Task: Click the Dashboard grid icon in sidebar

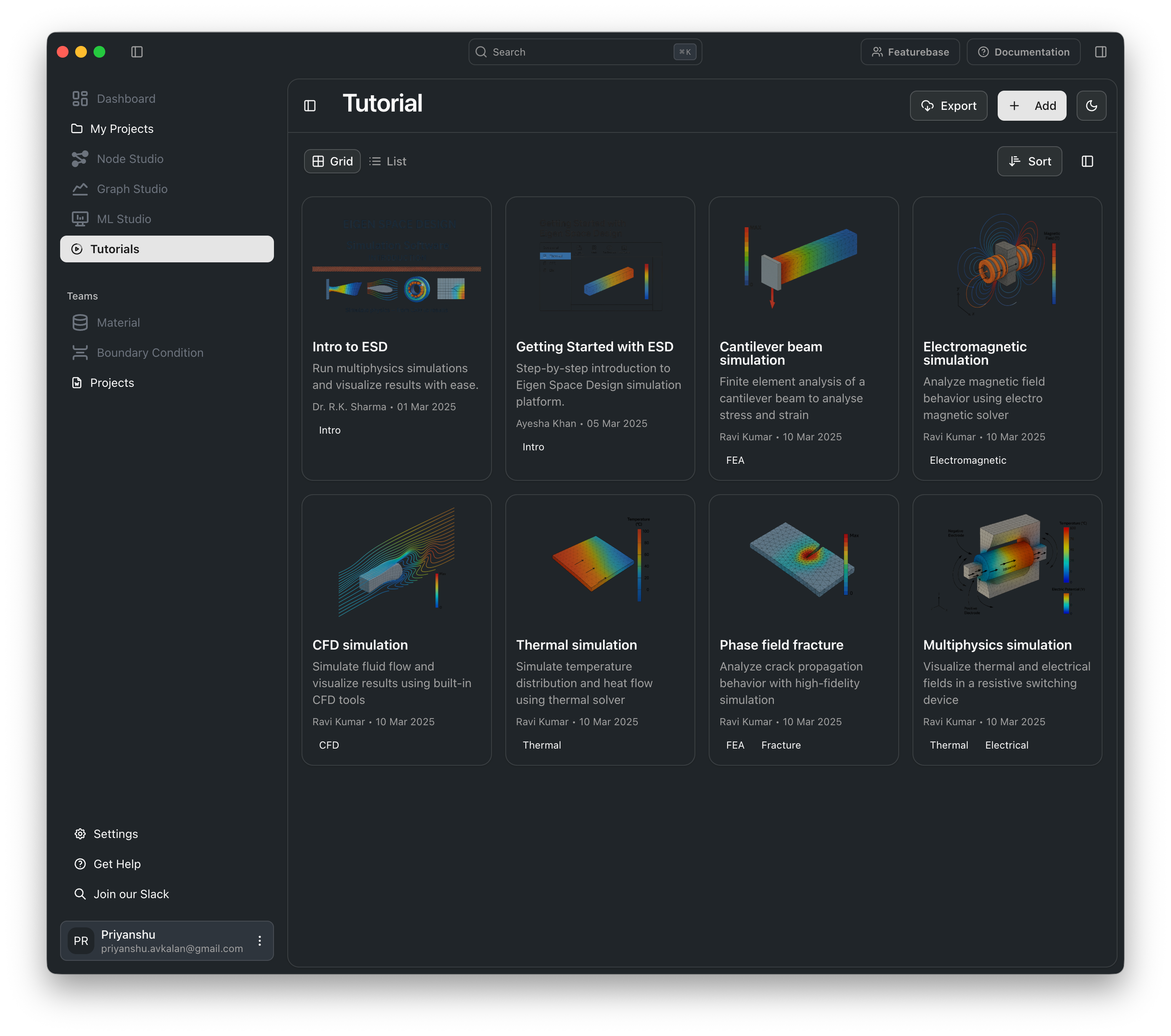Action: (80, 99)
